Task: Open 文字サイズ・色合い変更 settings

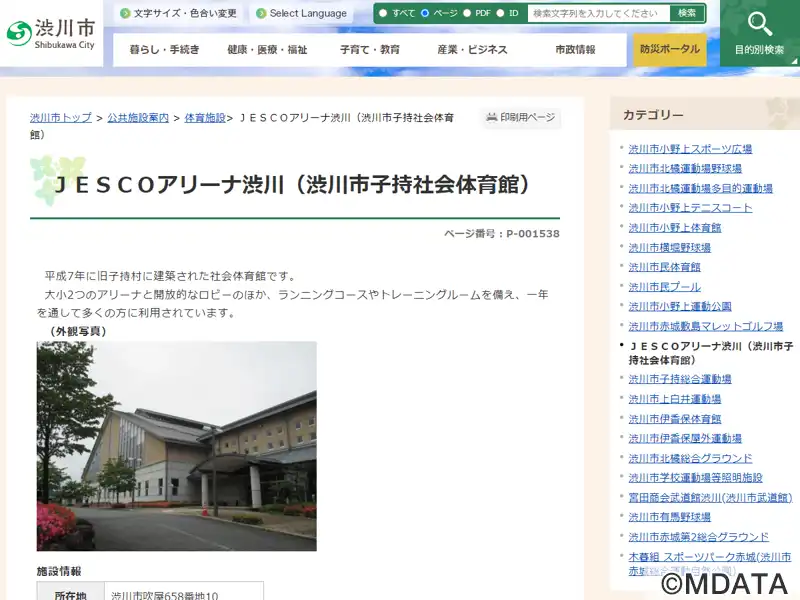Action: [179, 13]
